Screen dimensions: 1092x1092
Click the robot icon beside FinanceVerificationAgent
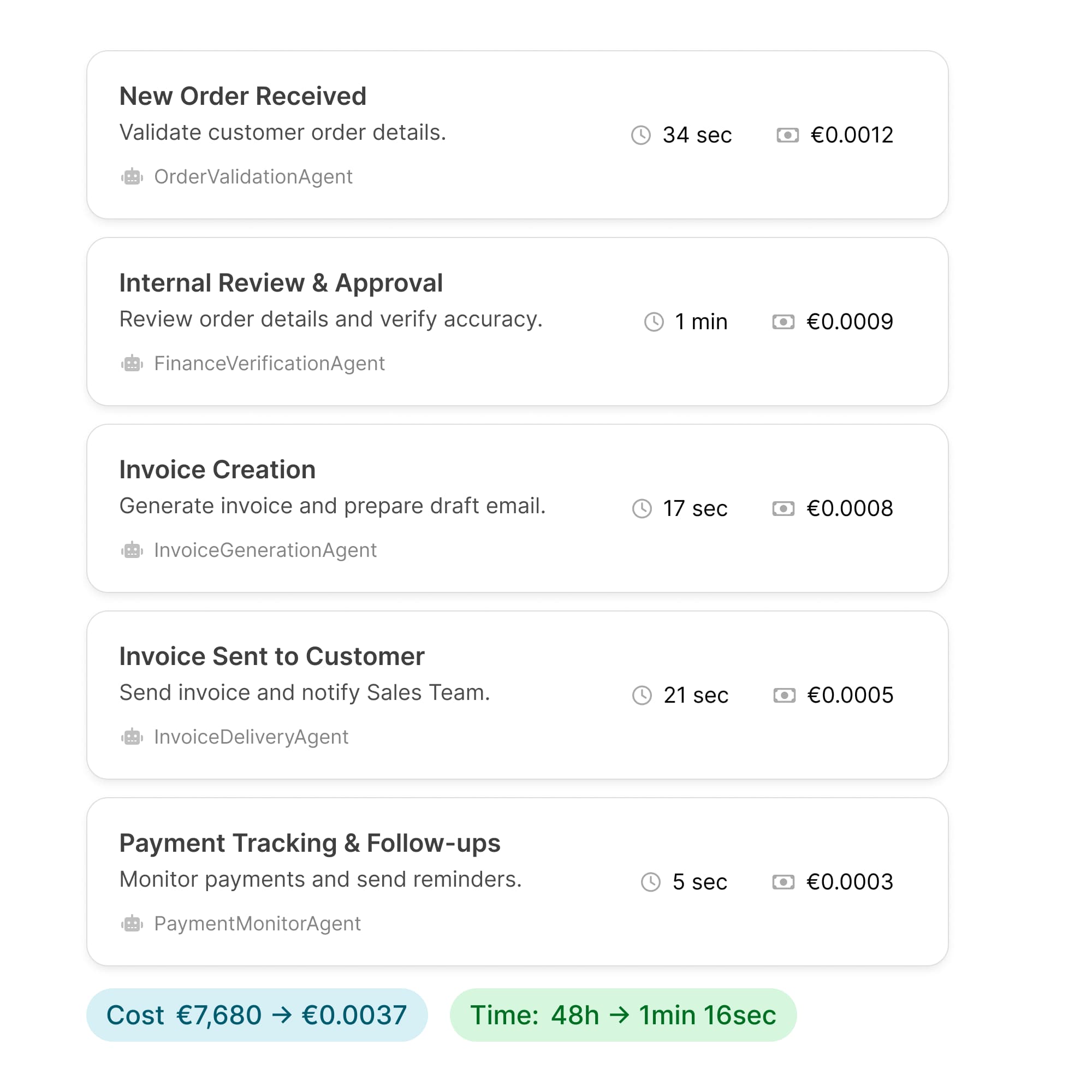[132, 364]
